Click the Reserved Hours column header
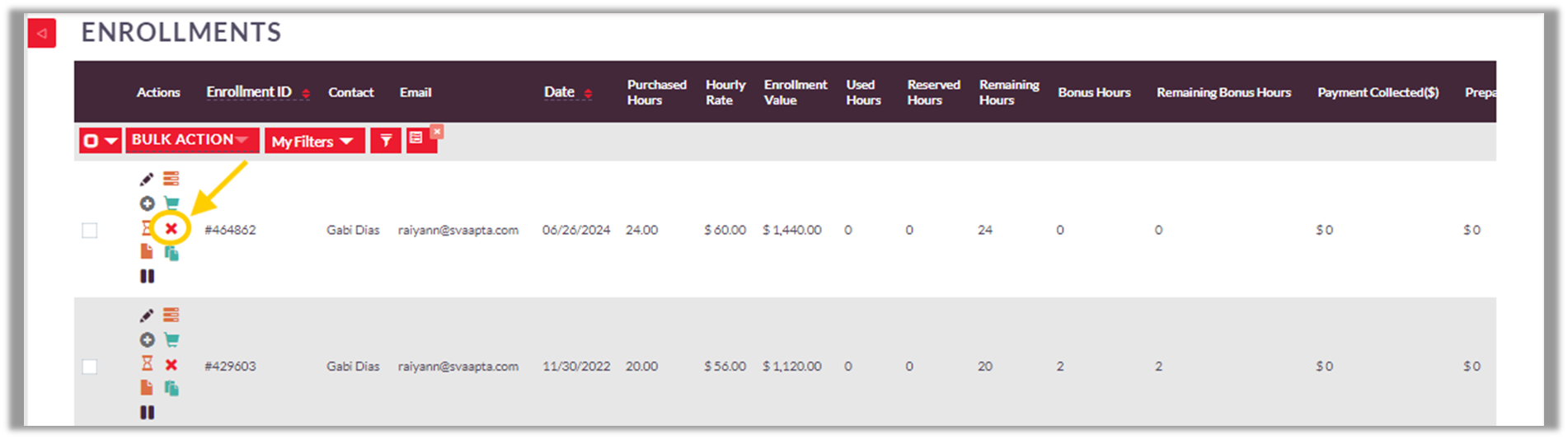This screenshot has width=1568, height=439. 933,92
